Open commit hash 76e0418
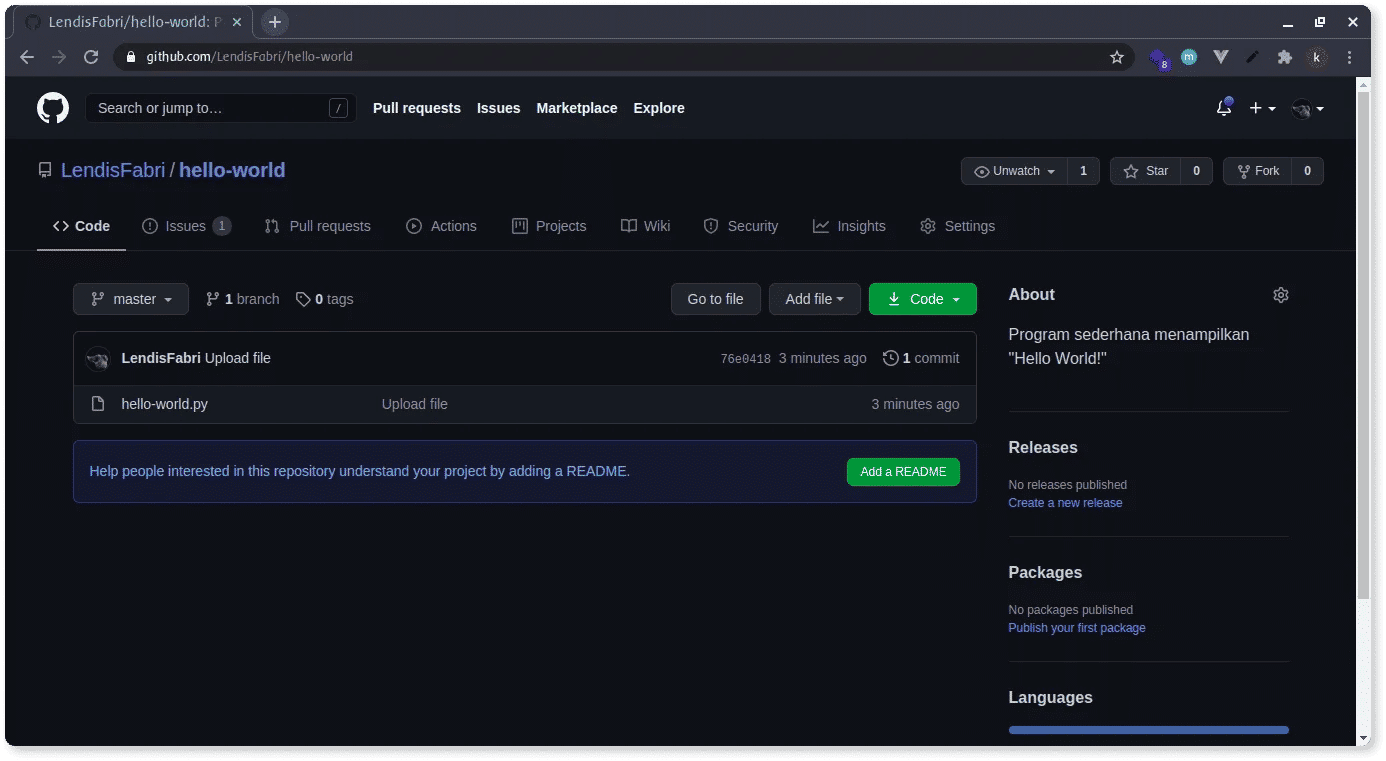This screenshot has height=761, width=1386. 745,359
